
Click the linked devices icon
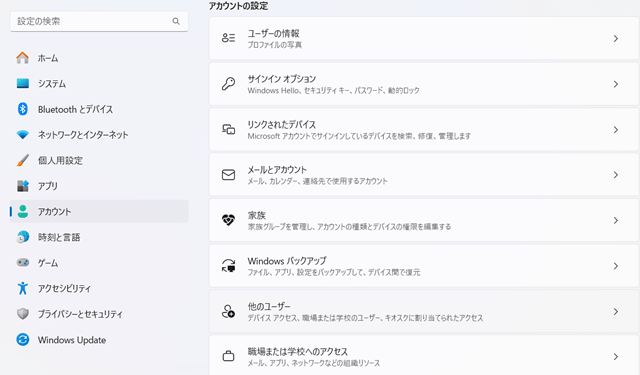(228, 129)
